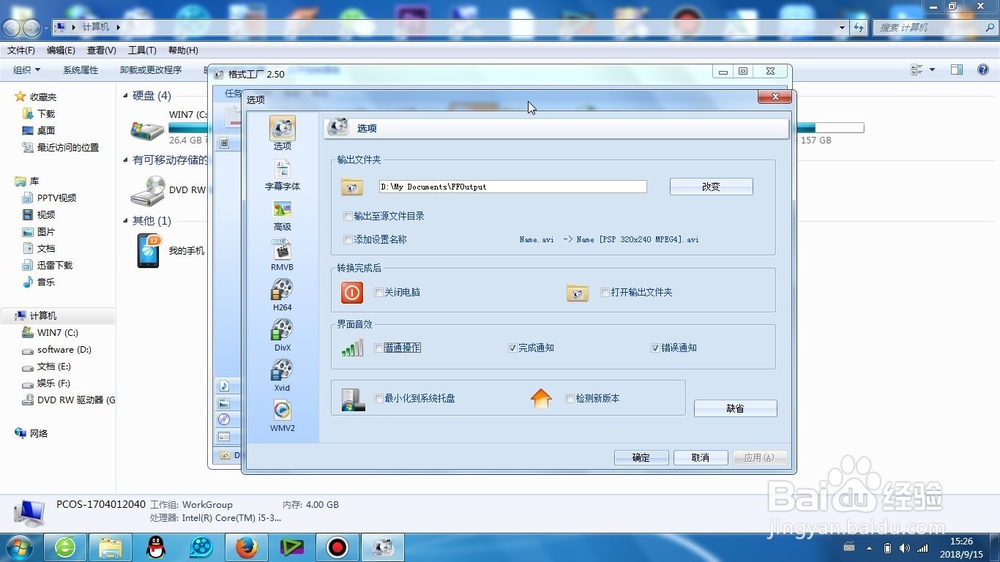Click the green signal bars sound icon
Screen dimensions: 1000x562
coord(352,348)
